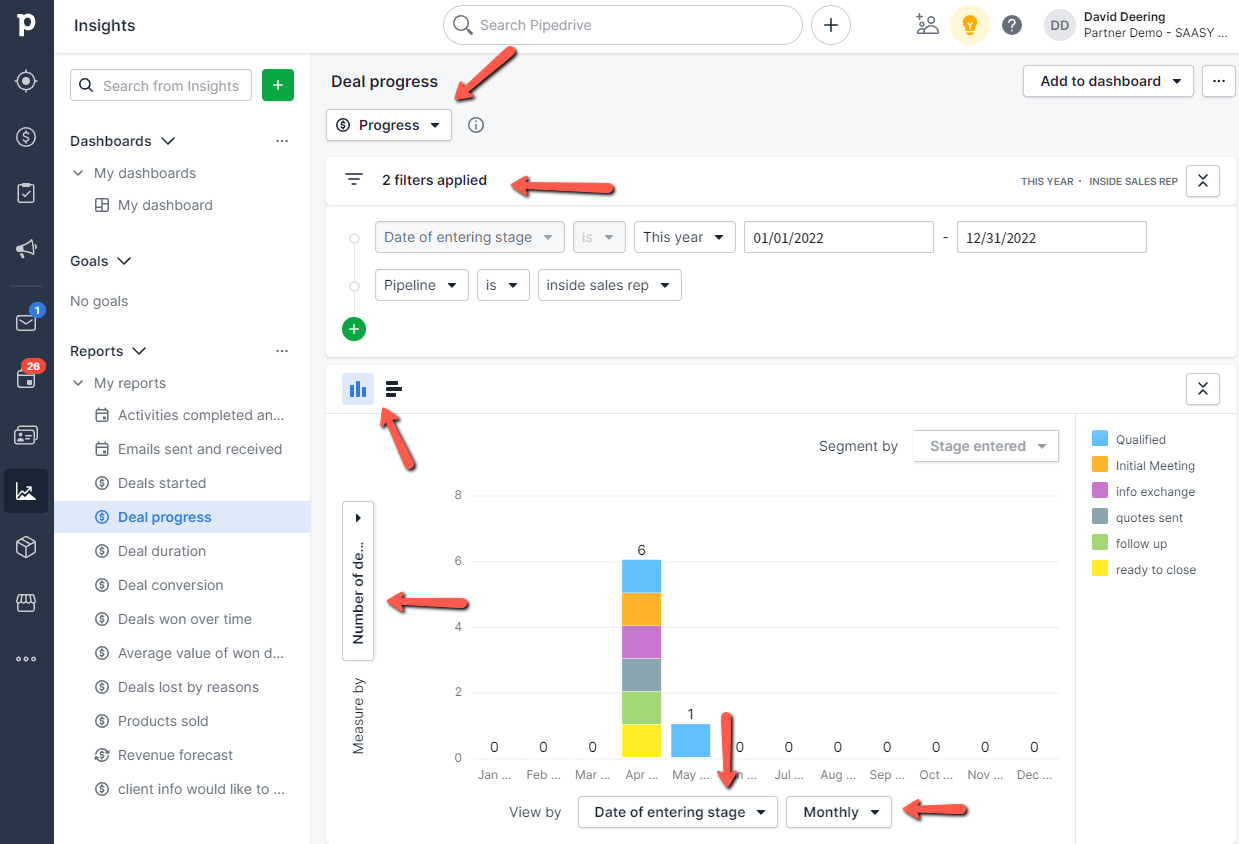
Task: Open the Pipeline filter field dropdown
Action: (421, 285)
